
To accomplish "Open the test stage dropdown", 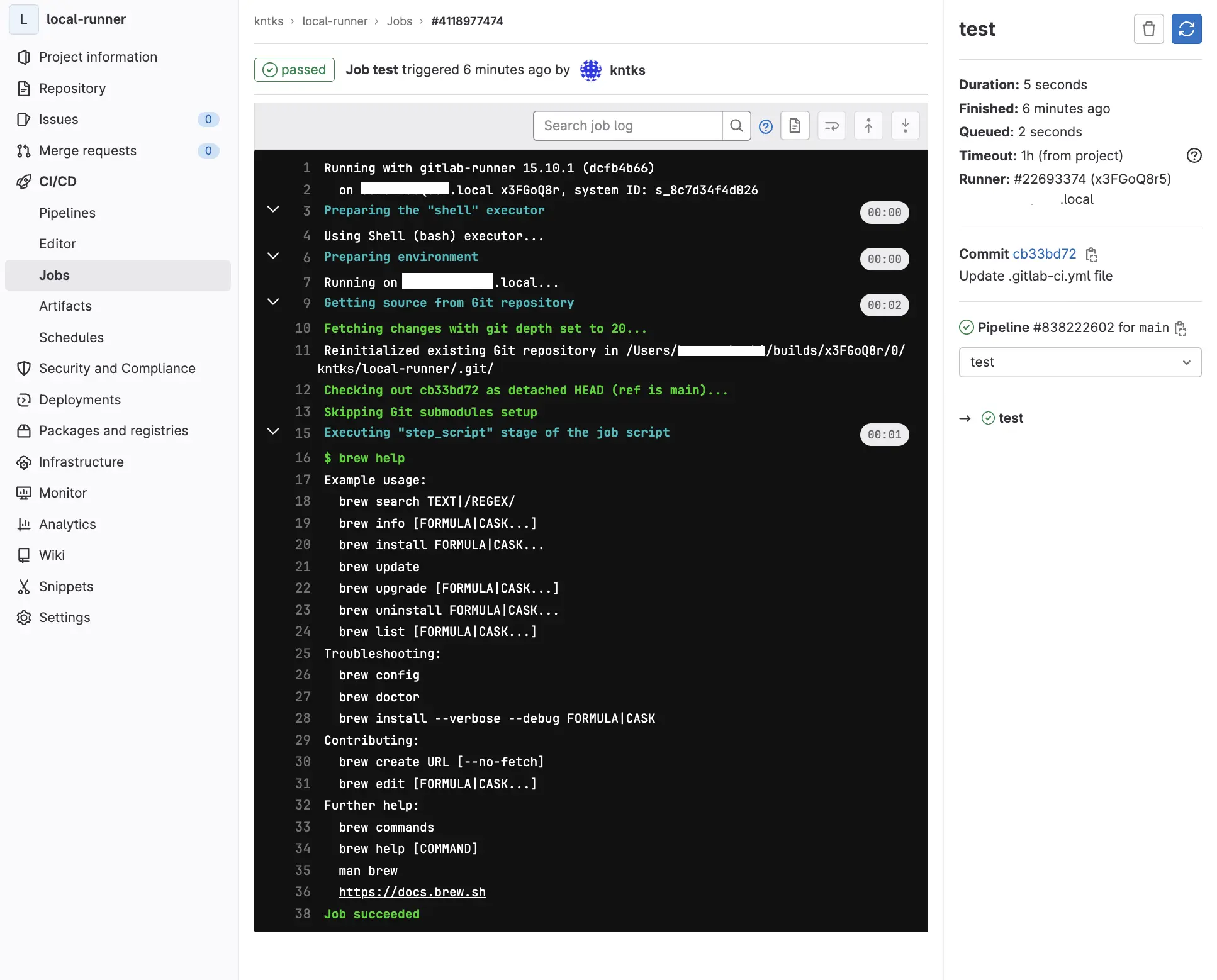I will tap(1080, 362).
